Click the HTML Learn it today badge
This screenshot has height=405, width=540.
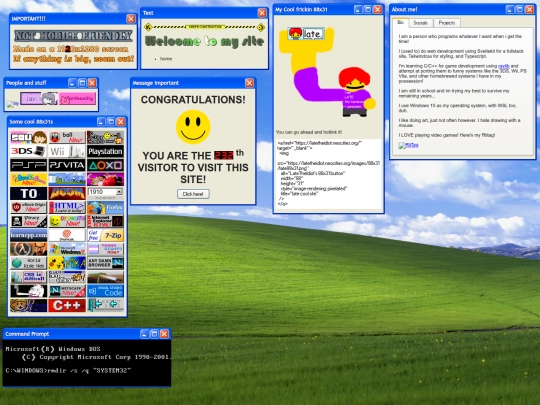click(x=67, y=207)
